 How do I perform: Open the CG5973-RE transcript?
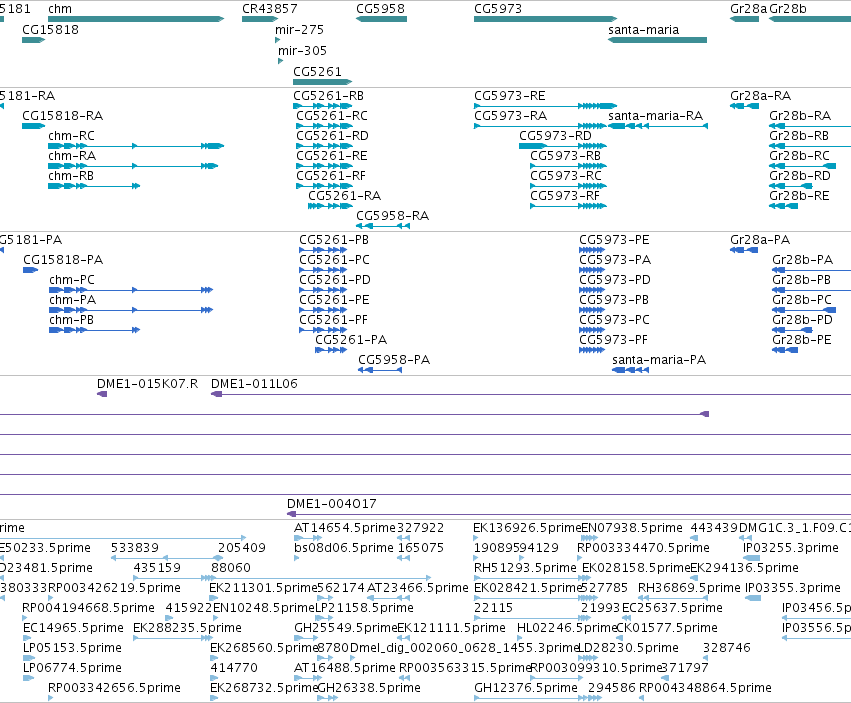tap(545, 106)
